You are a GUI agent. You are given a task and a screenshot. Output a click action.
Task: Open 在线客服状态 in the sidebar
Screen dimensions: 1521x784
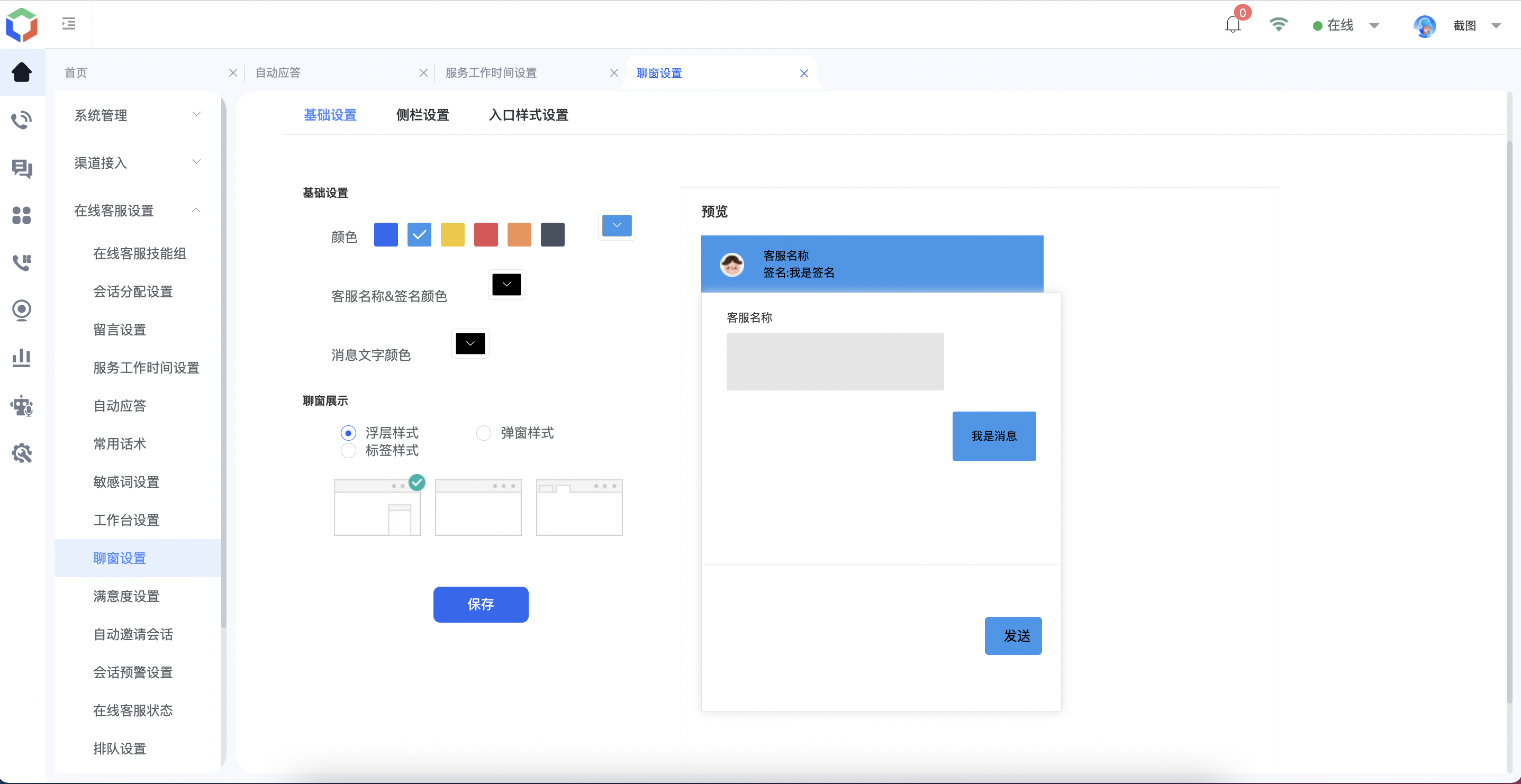[x=133, y=710]
